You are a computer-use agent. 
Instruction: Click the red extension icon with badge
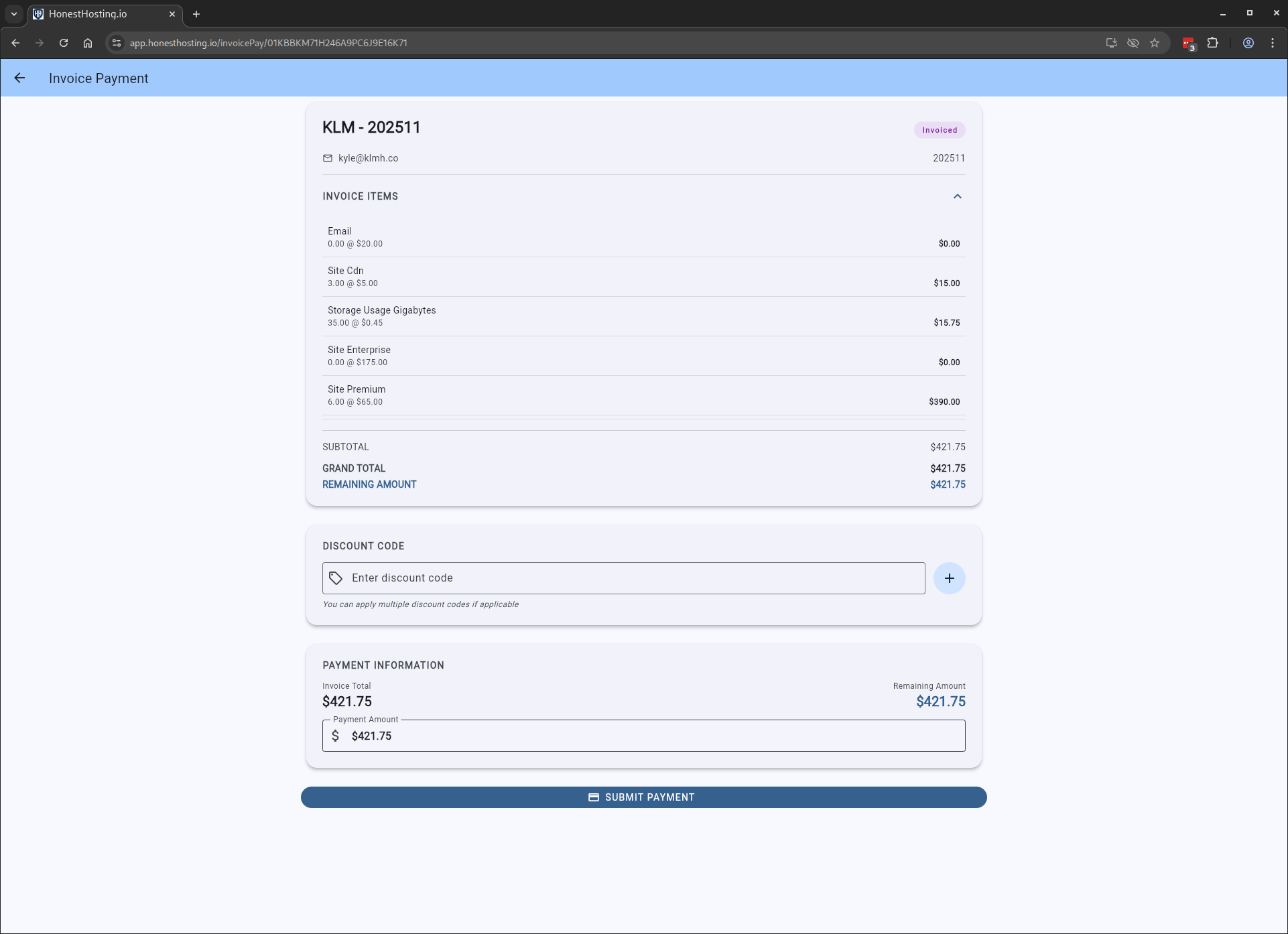(1188, 44)
